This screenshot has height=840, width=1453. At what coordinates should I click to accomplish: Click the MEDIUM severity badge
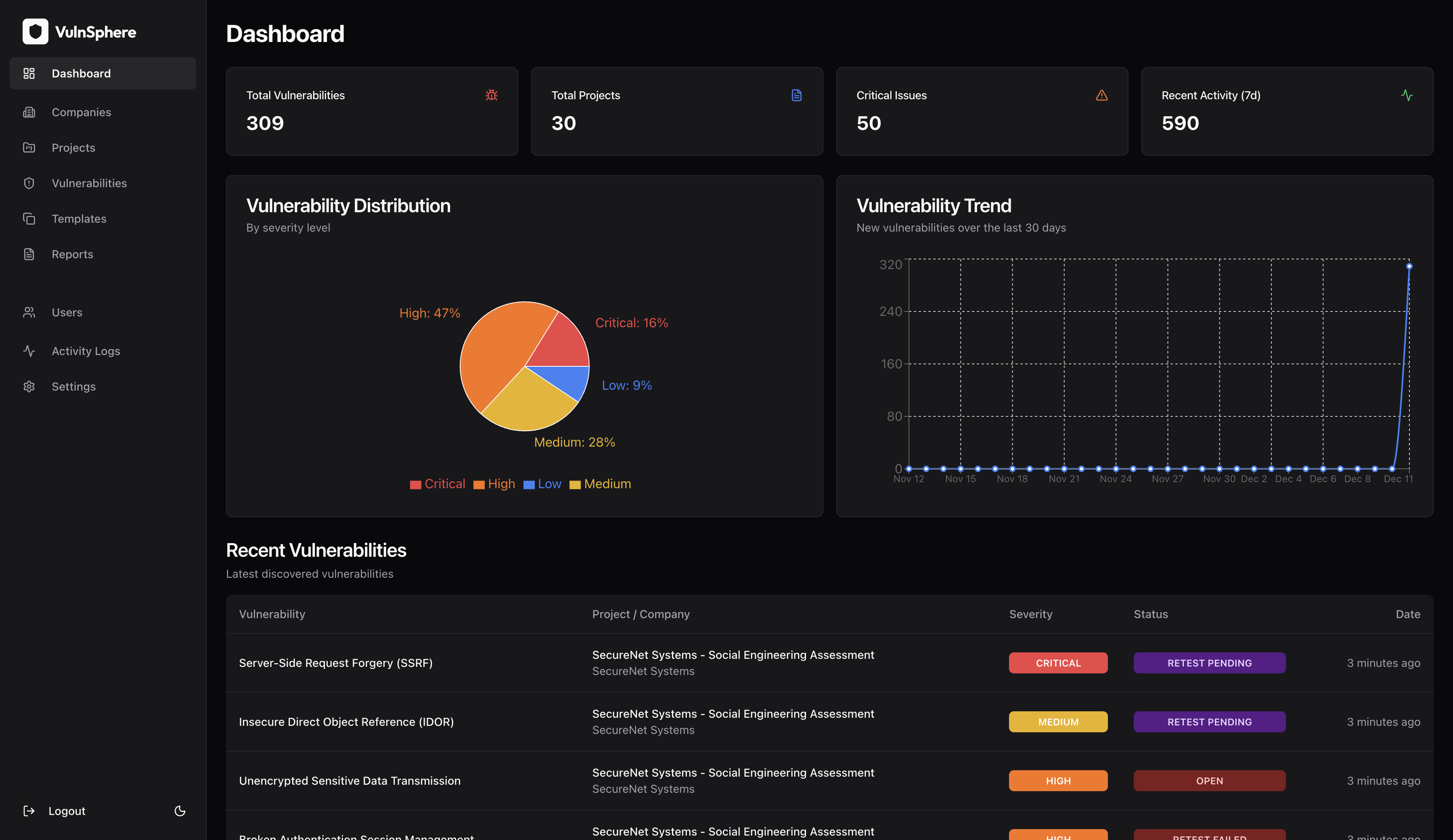1058,722
